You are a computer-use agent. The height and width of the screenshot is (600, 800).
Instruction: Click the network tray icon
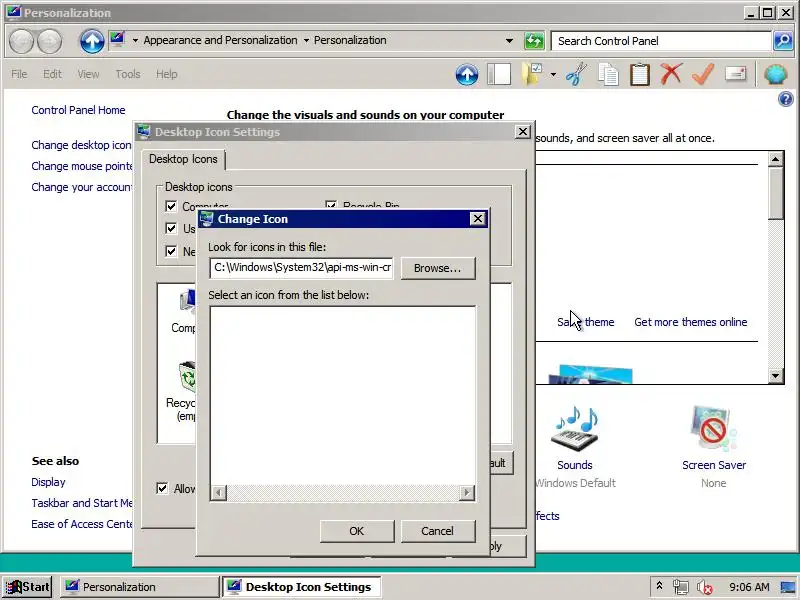tap(681, 587)
